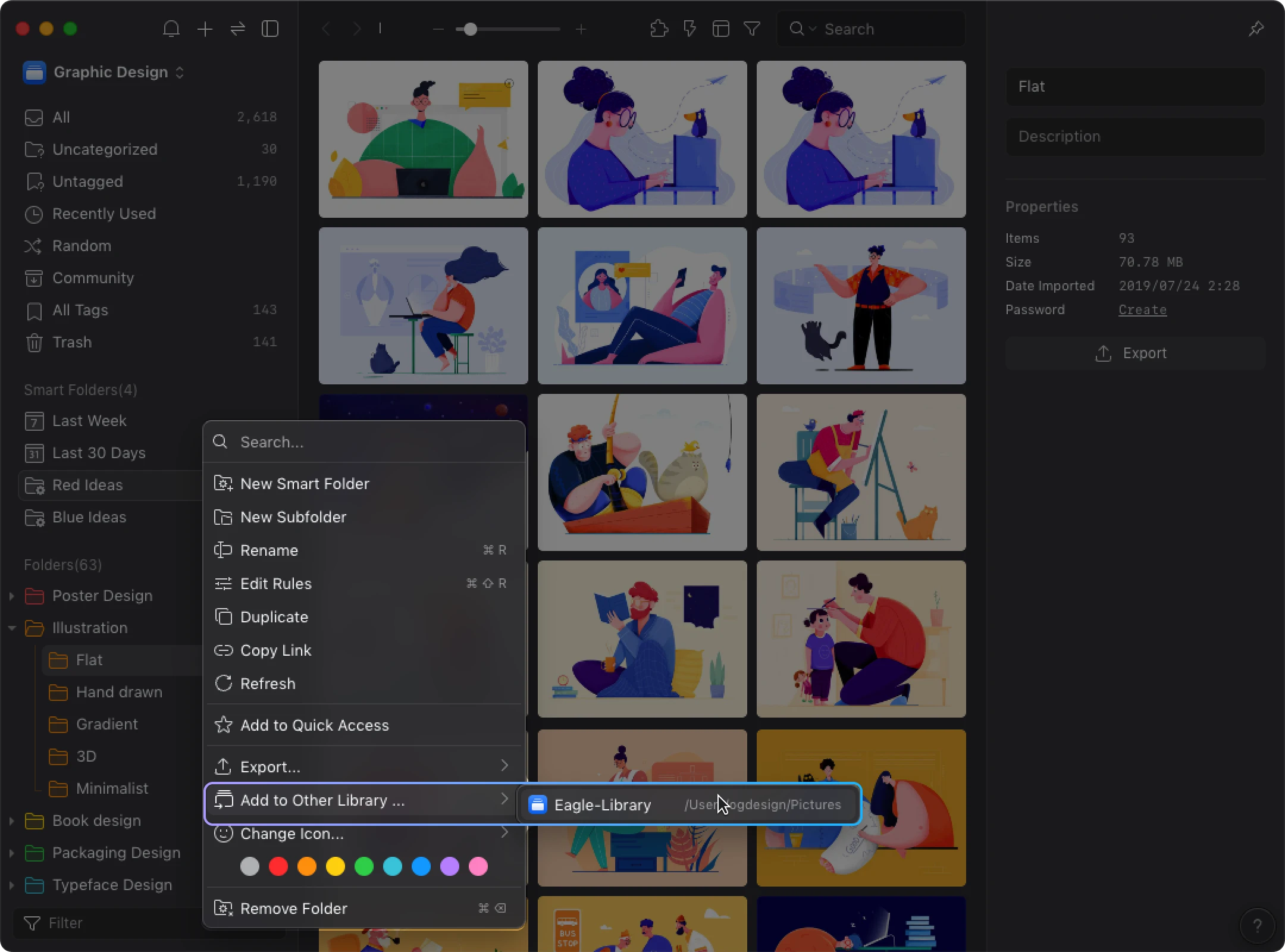Open the notifications bell icon
This screenshot has width=1285, height=952.
[171, 29]
